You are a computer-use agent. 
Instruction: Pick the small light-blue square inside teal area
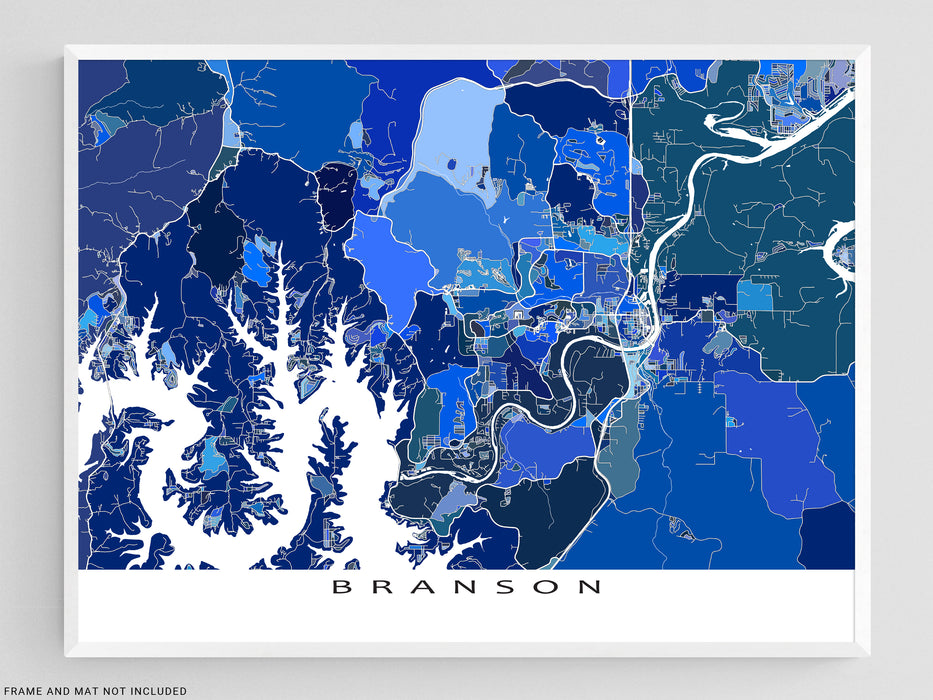[x=755, y=296]
